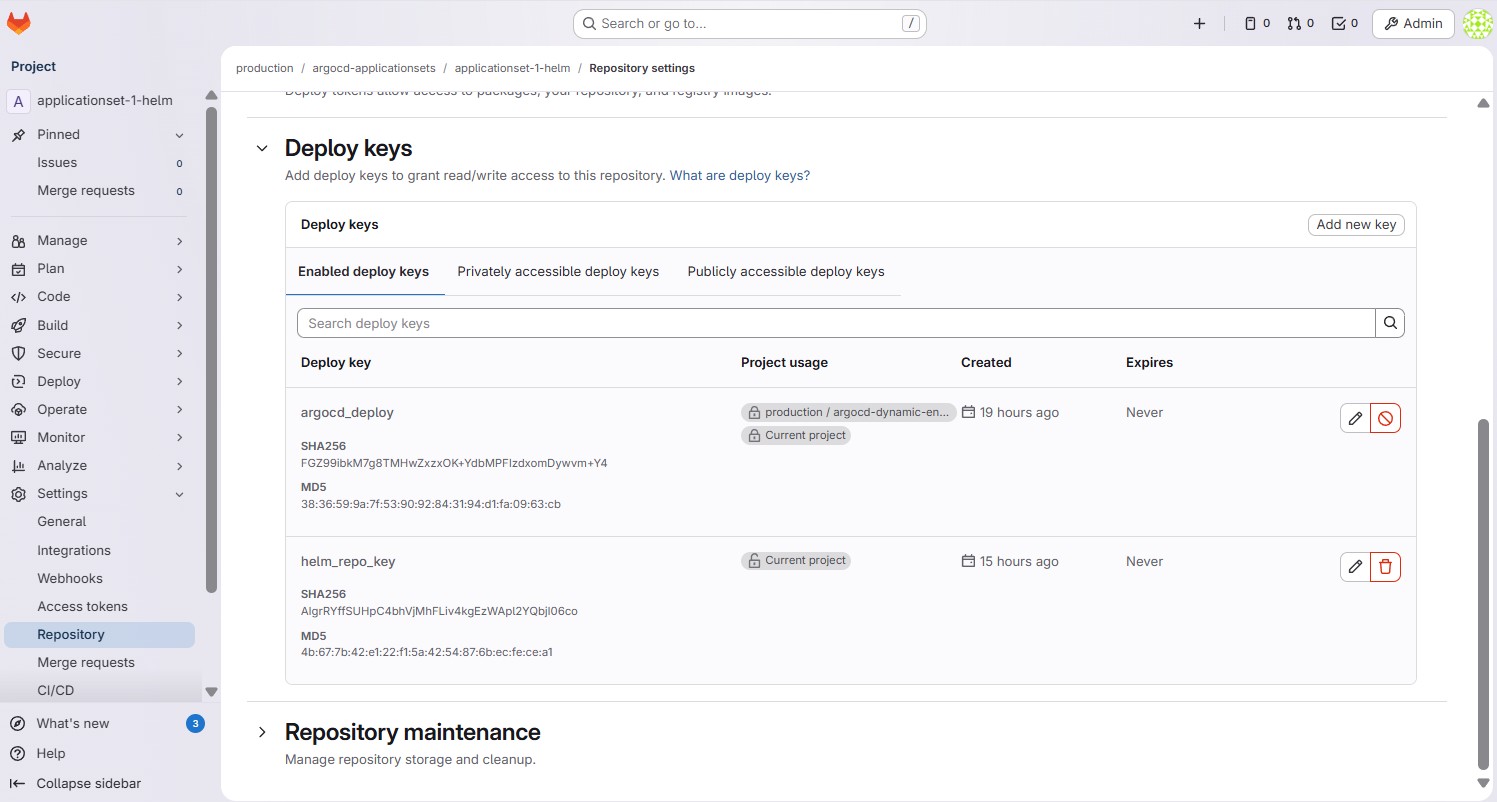Collapse the Deploy keys section
The height and width of the screenshot is (802, 1497).
point(262,148)
